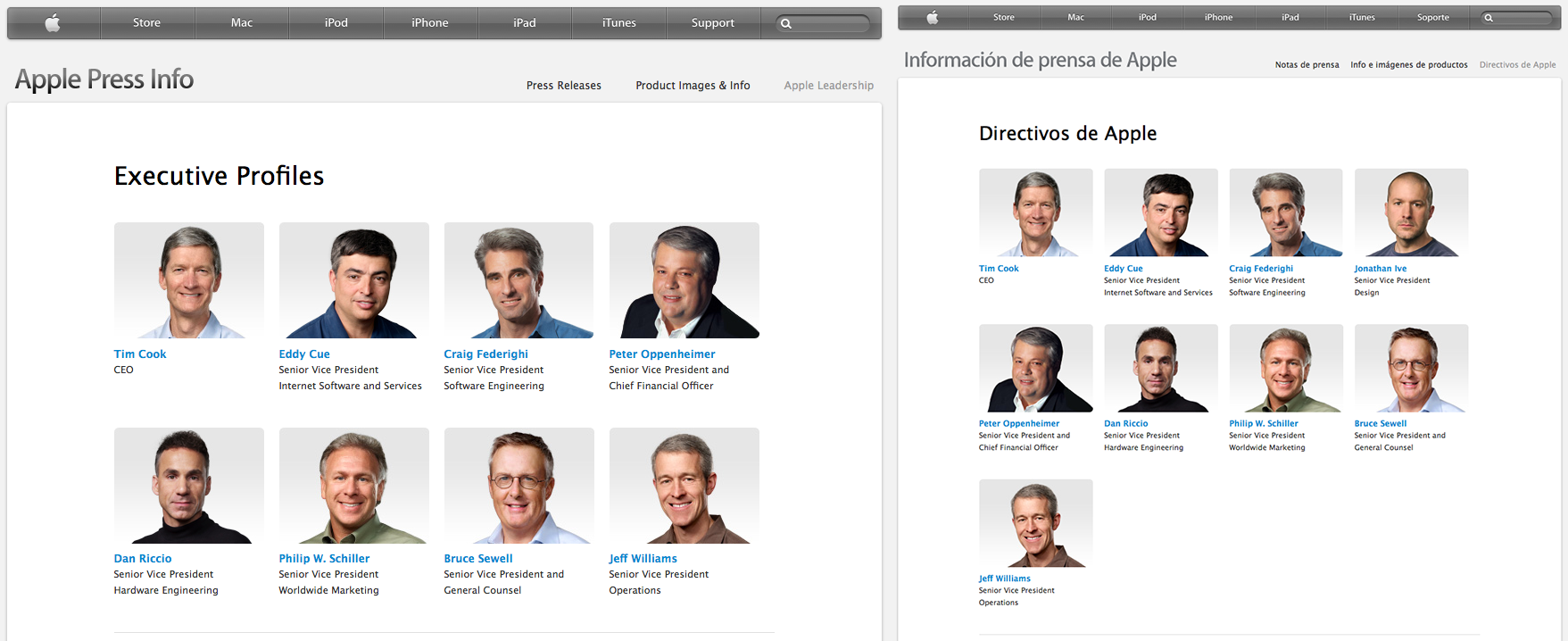
Task: Click Craig Federighi photo on Spanish page
Action: coord(1286,212)
